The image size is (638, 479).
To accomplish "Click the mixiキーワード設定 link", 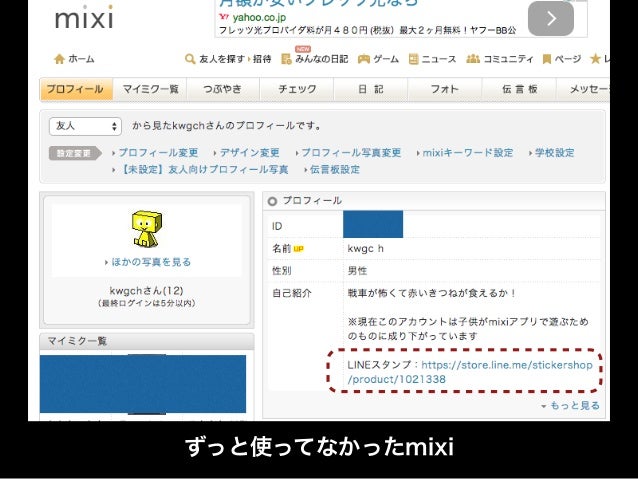I will pyautogui.click(x=468, y=153).
